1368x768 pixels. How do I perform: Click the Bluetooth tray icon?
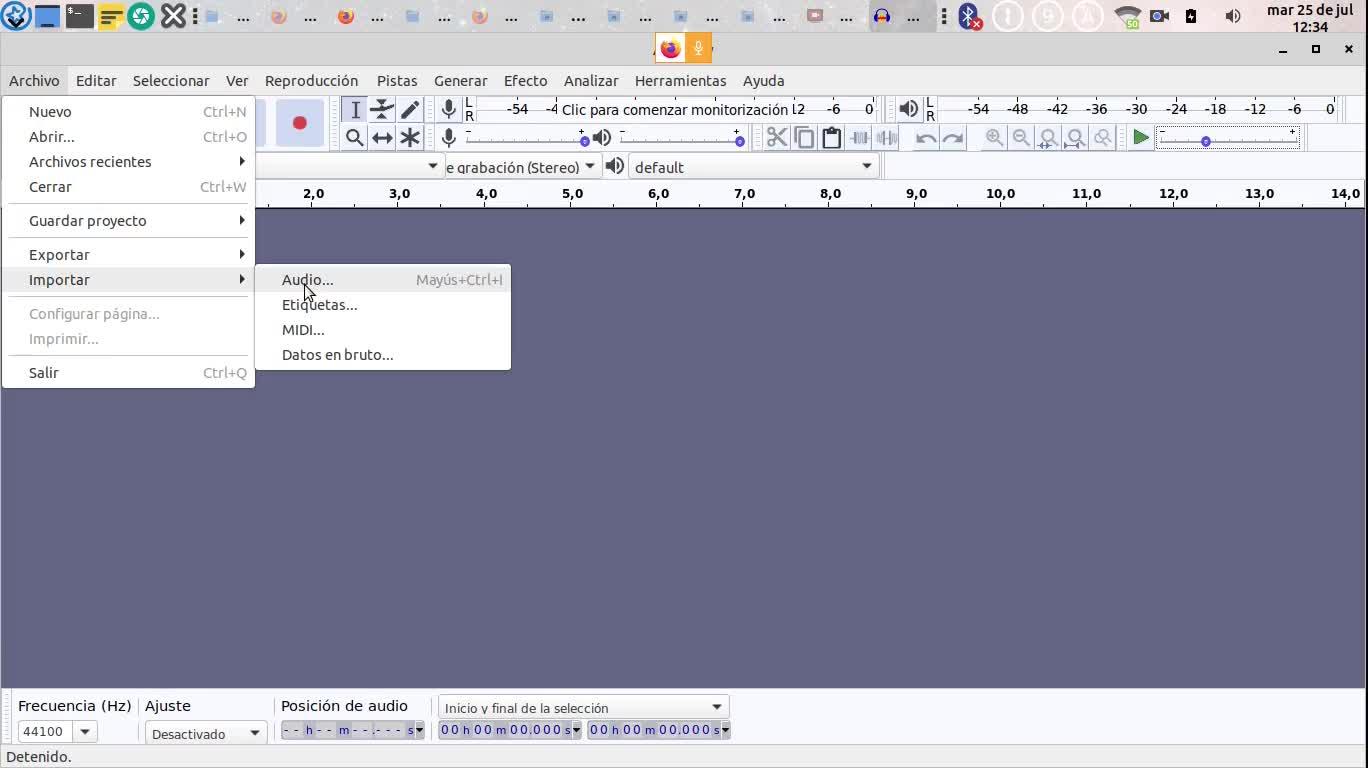968,16
